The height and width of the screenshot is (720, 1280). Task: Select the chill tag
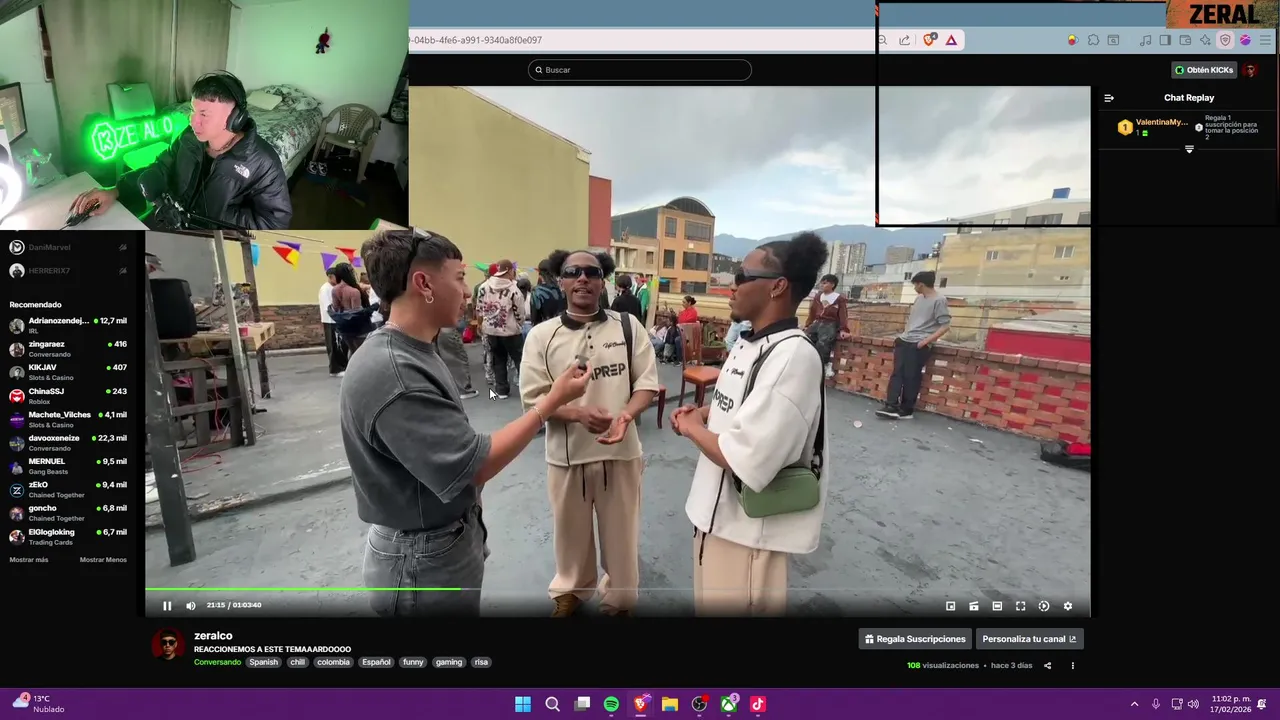(x=297, y=662)
